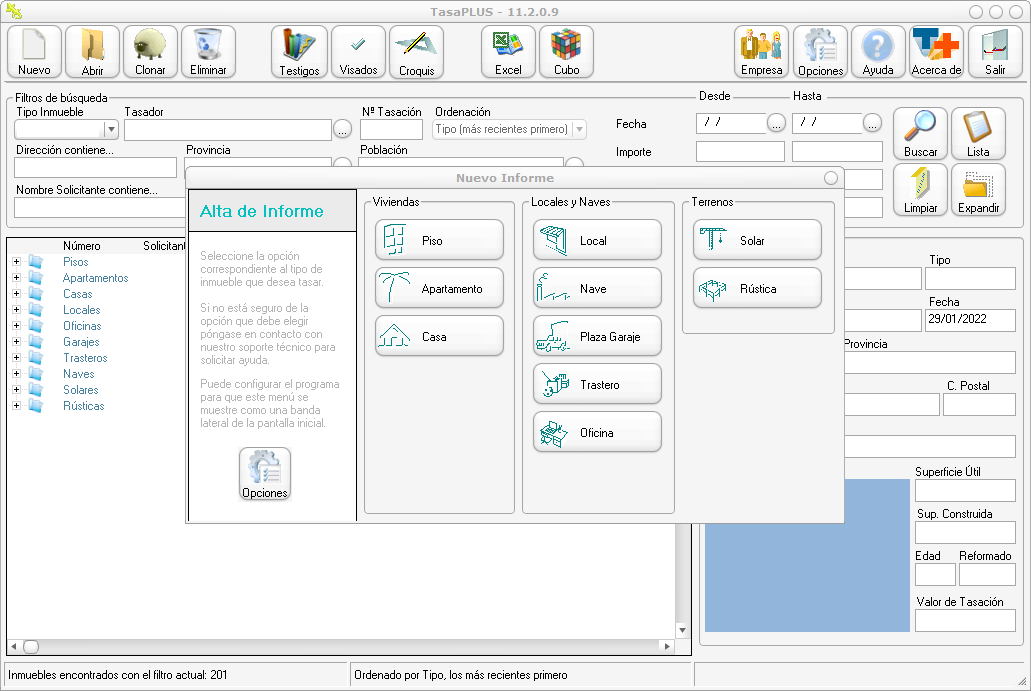This screenshot has width=1031, height=691.
Task: Click the list's vertical scrollbar down arrow
Action: (682, 630)
